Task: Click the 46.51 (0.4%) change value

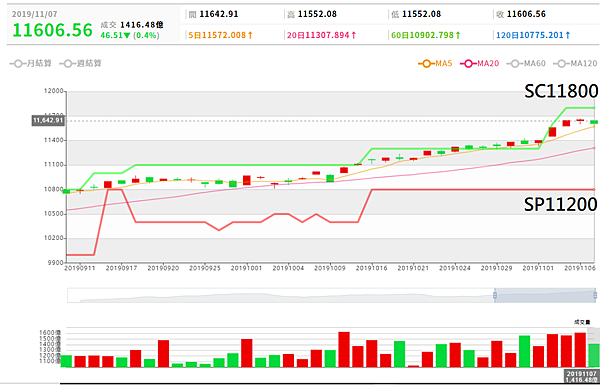Action: [x=130, y=35]
